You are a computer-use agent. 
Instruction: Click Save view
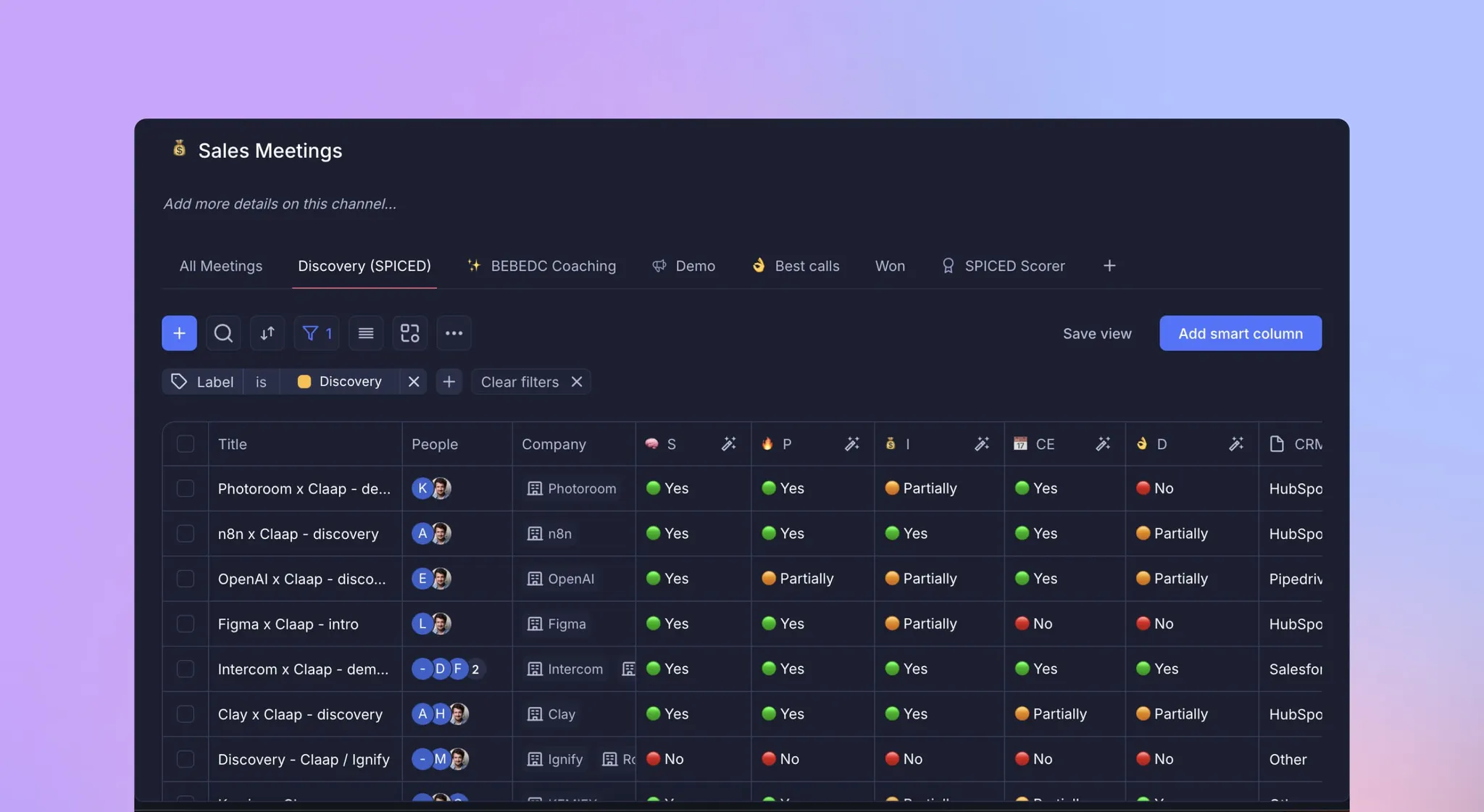[x=1096, y=333]
